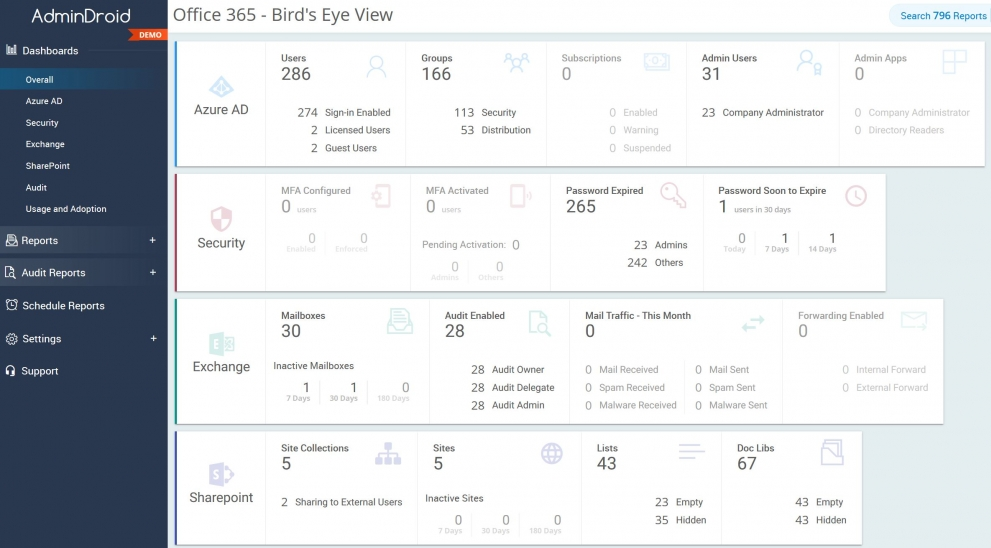Click the Groups people icon
Viewport: 991px width, 548px height.
pos(516,63)
